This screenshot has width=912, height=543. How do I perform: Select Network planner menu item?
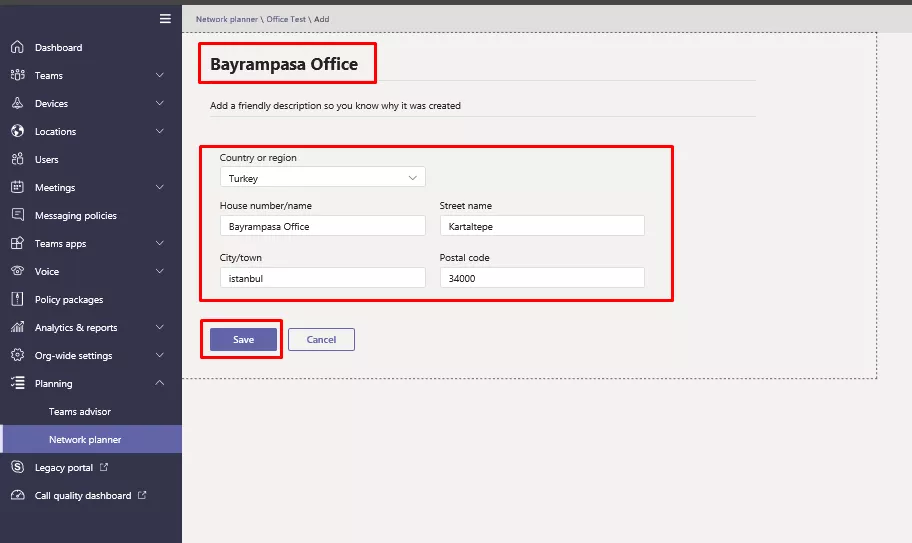[x=85, y=440]
